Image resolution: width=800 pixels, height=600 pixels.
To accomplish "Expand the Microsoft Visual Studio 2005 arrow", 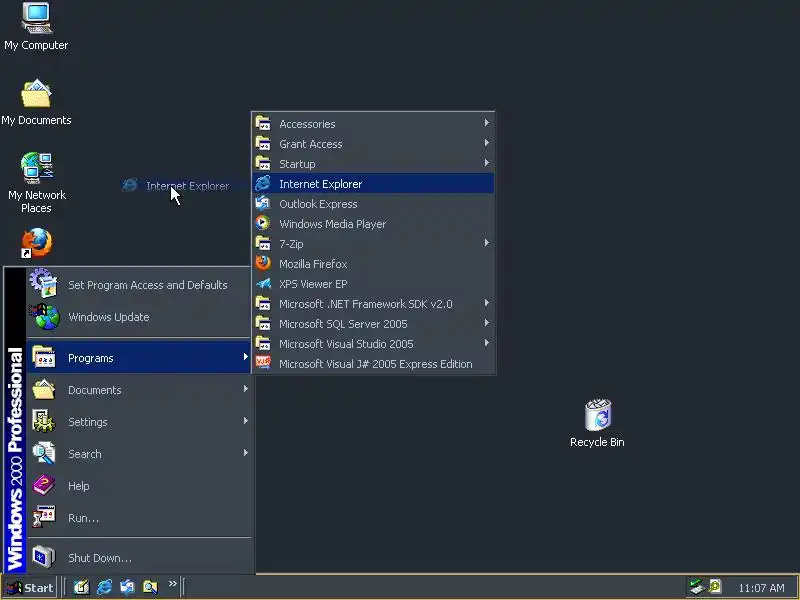I will 487,343.
